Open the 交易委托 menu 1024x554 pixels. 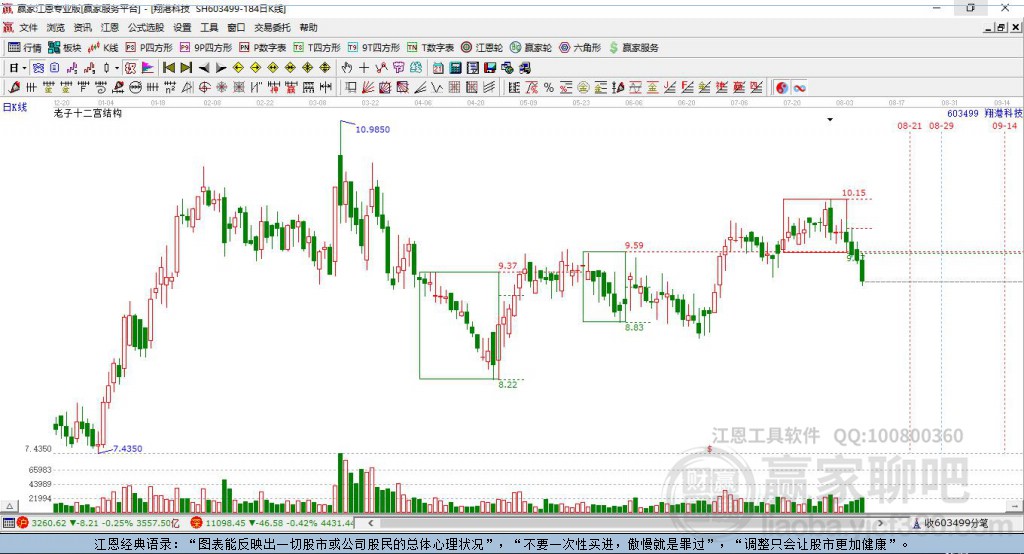(x=272, y=27)
